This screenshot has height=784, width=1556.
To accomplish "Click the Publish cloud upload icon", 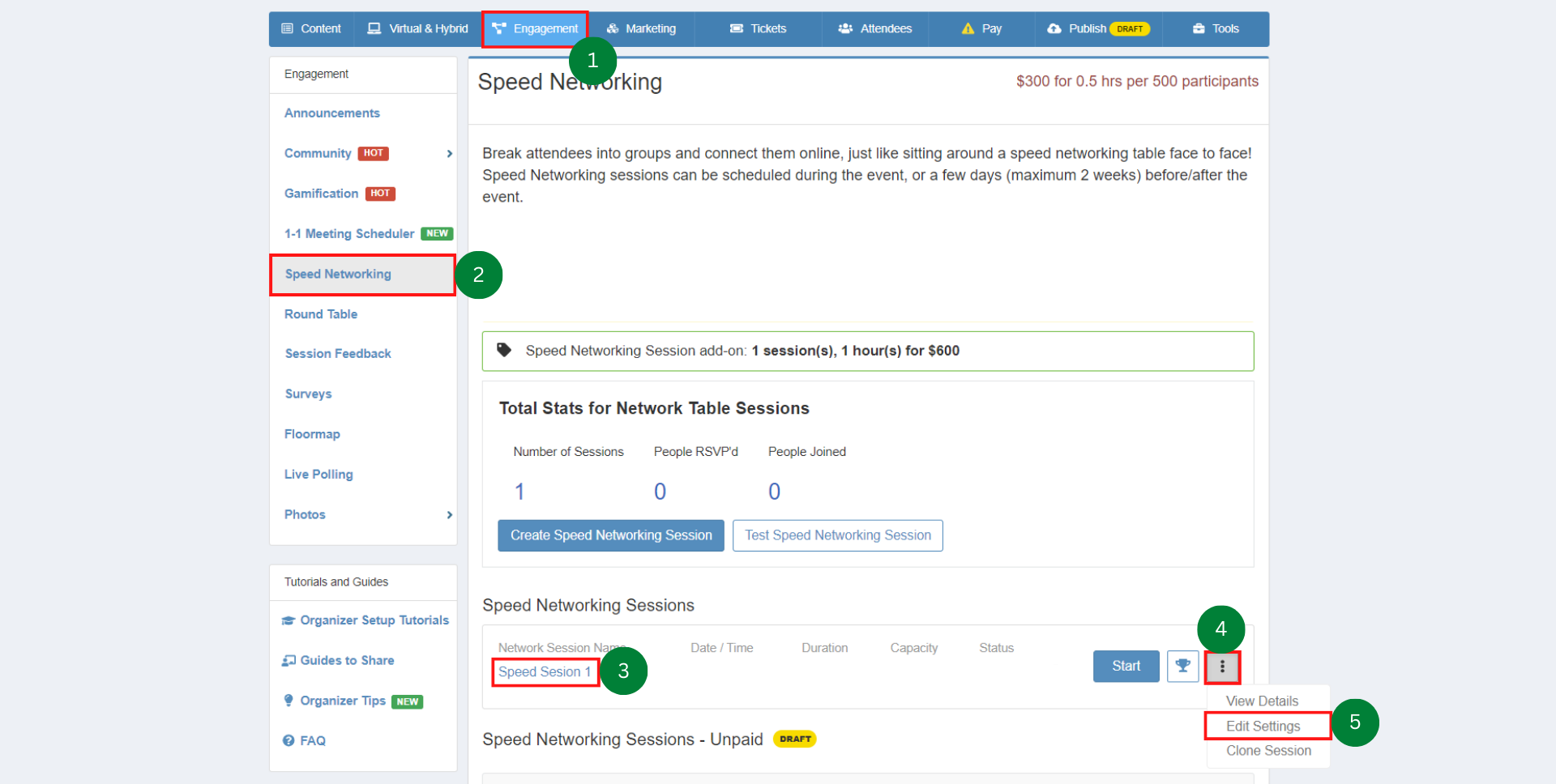I will [1054, 28].
